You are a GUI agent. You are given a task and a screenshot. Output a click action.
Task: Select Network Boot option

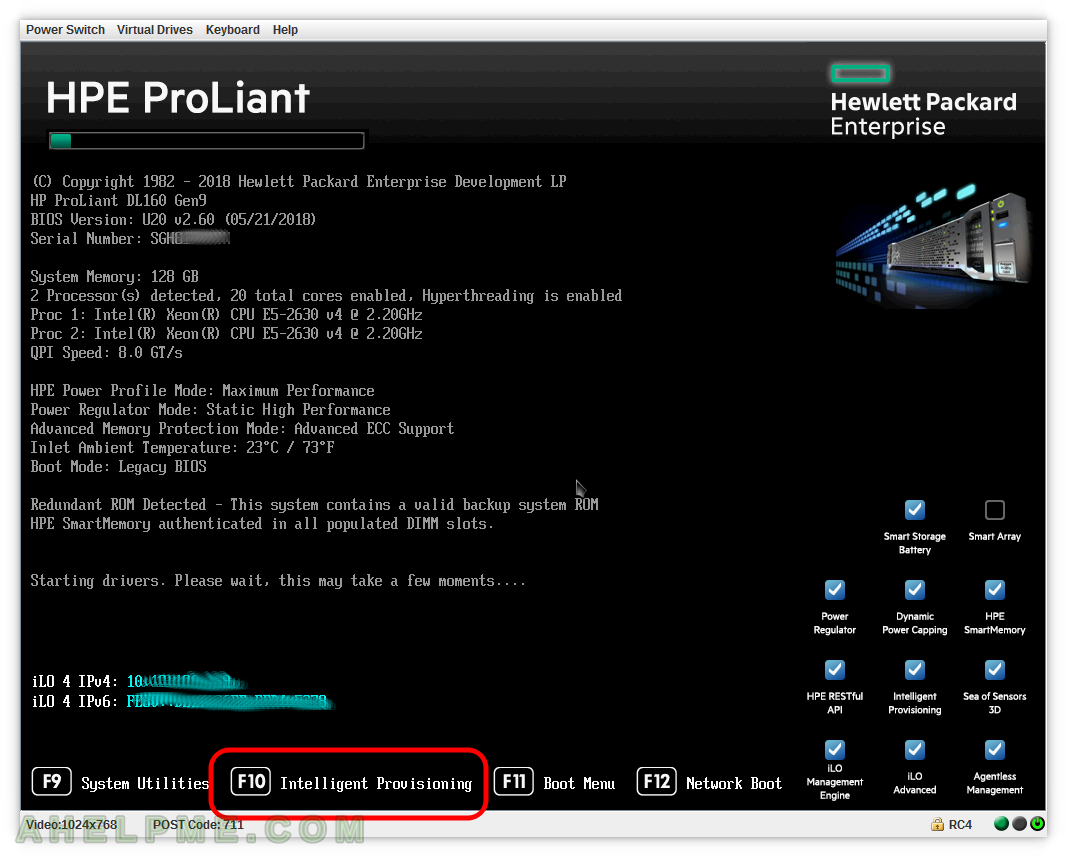(x=734, y=783)
